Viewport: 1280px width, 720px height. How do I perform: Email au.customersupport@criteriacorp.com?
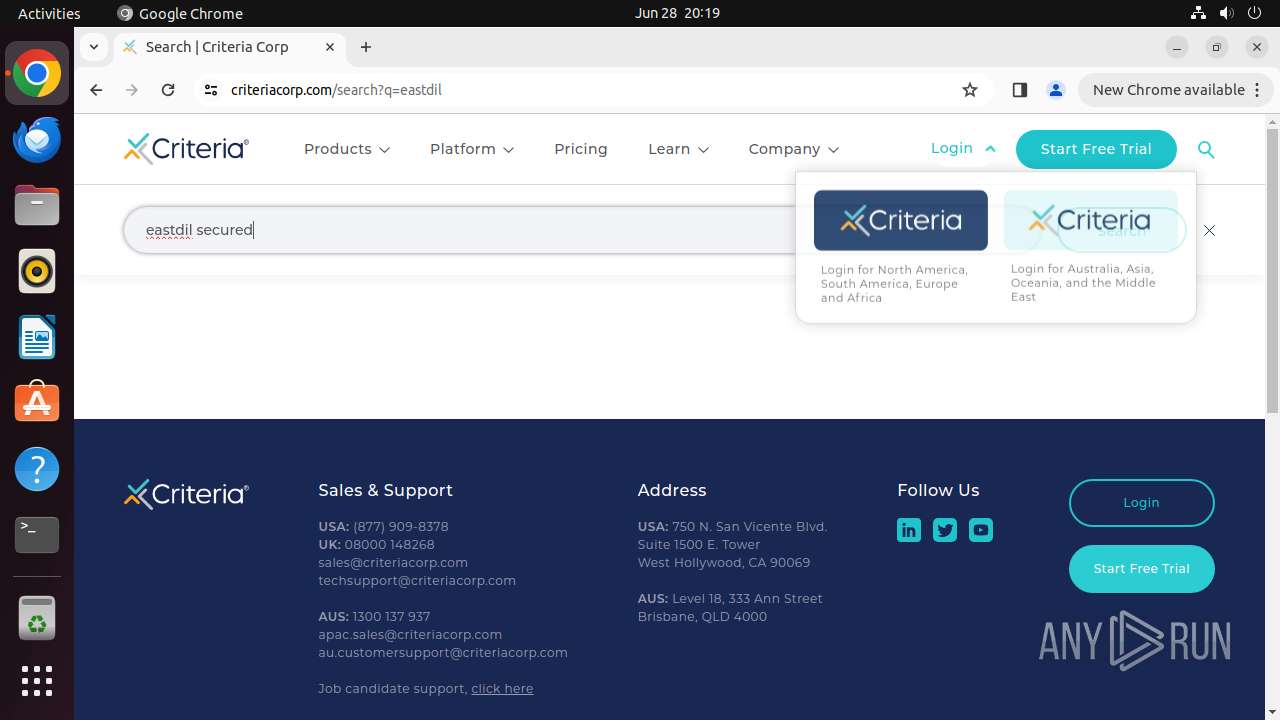pos(443,652)
